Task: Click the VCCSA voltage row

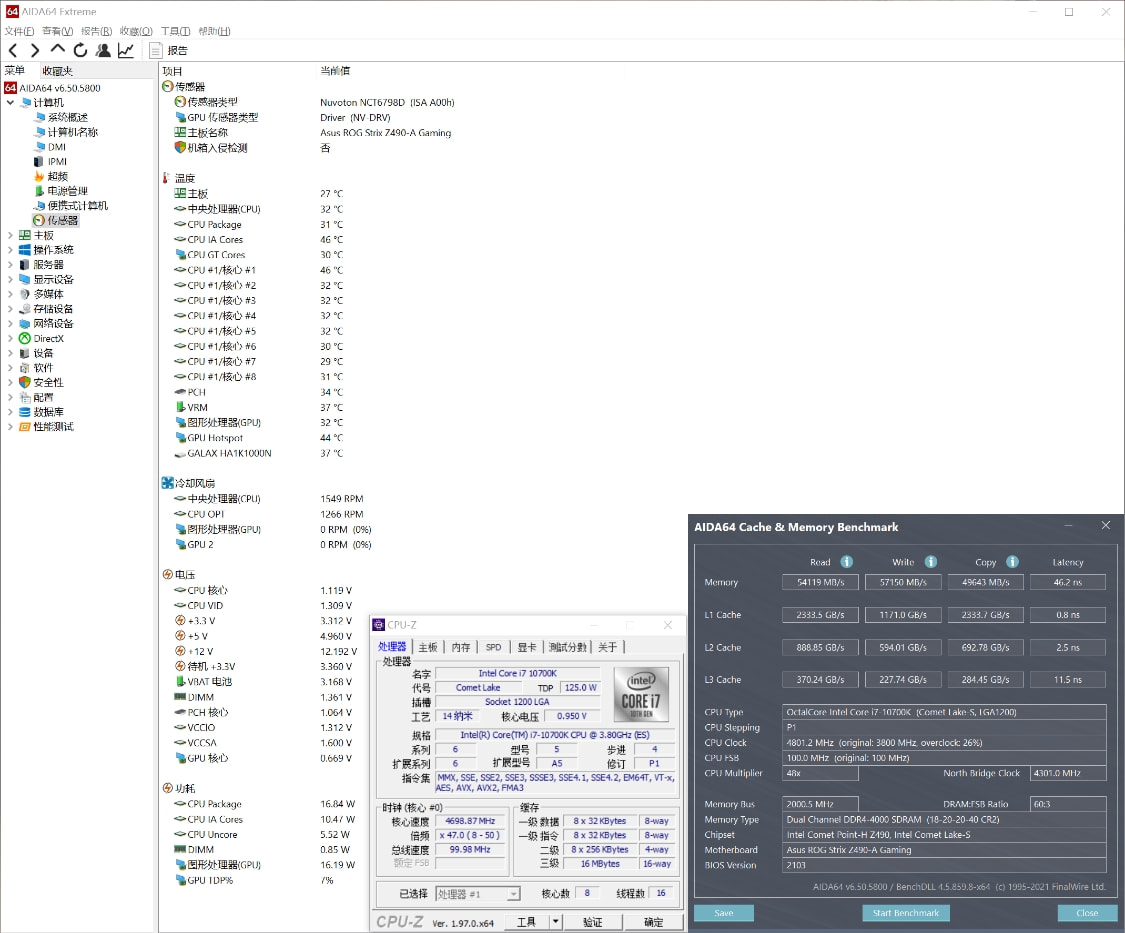Action: pyautogui.click(x=263, y=743)
